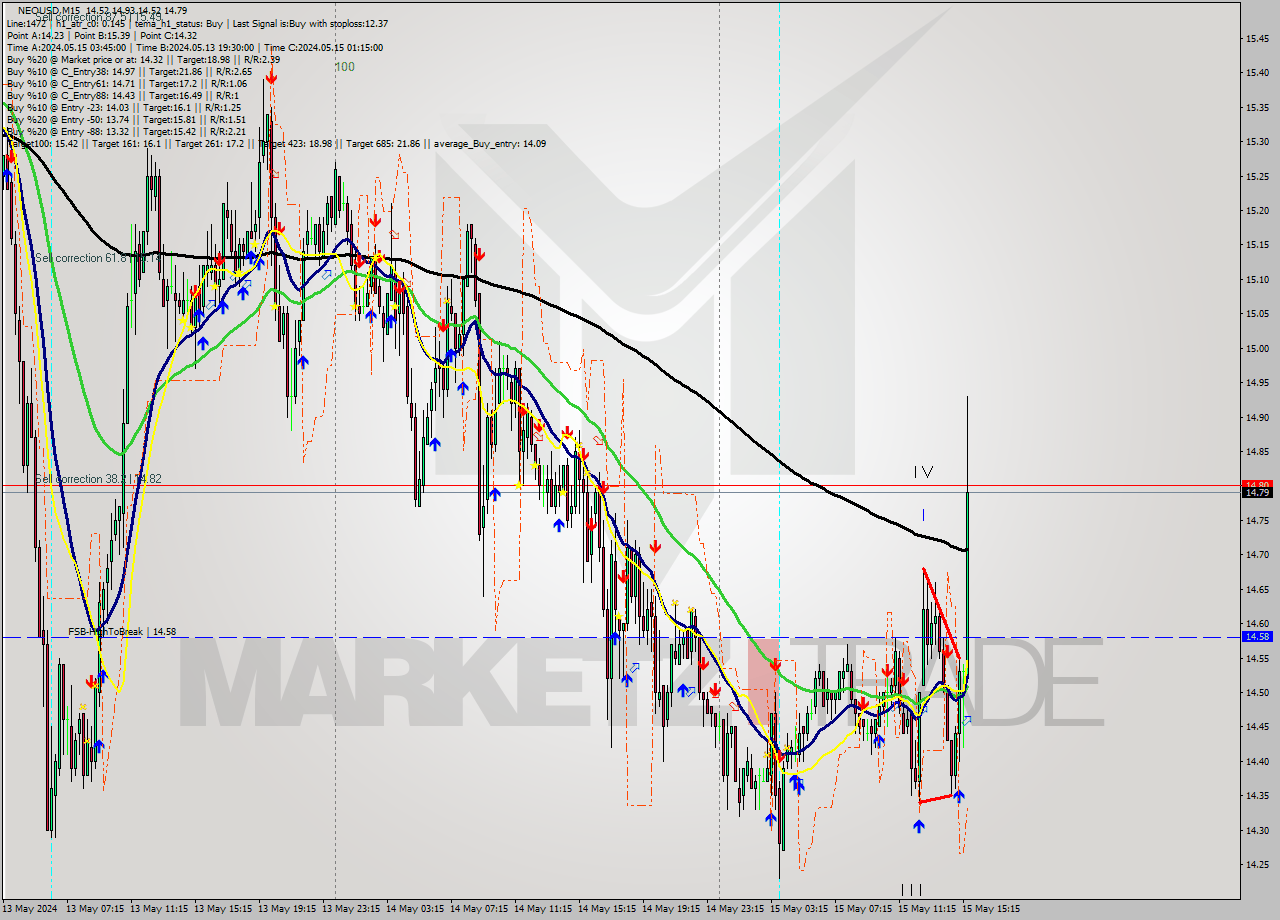
Task: Click the 14.70 price axis label
Action: (x=1257, y=554)
